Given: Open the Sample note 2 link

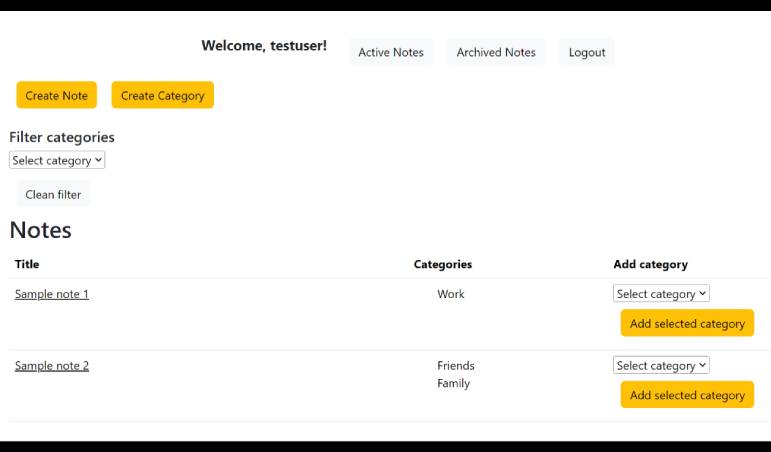Looking at the screenshot, I should [52, 365].
